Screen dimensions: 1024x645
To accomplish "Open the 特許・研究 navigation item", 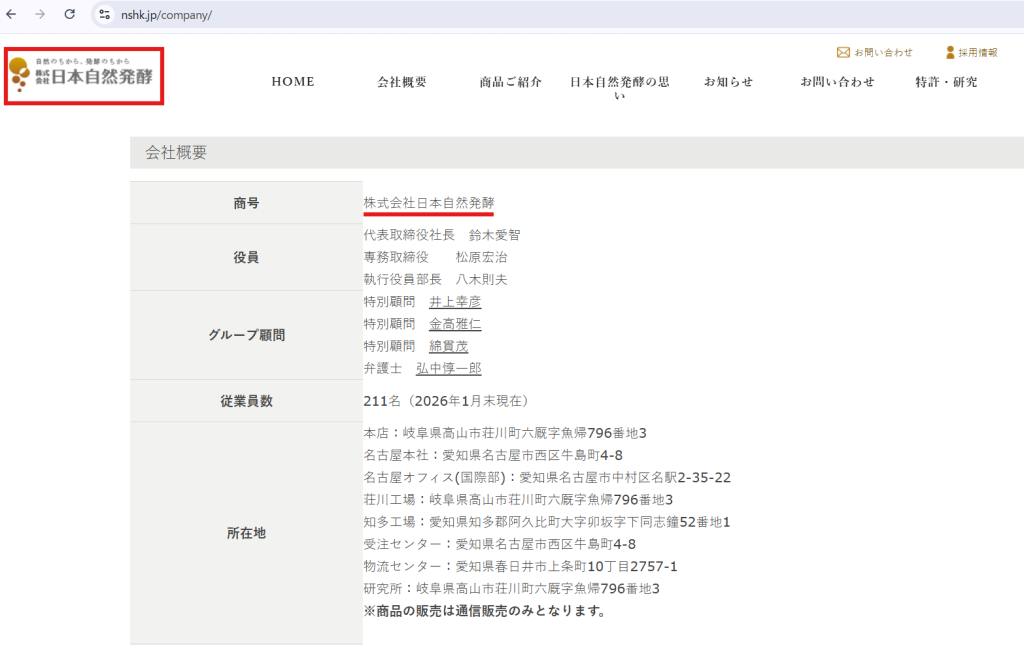I will pos(945,82).
